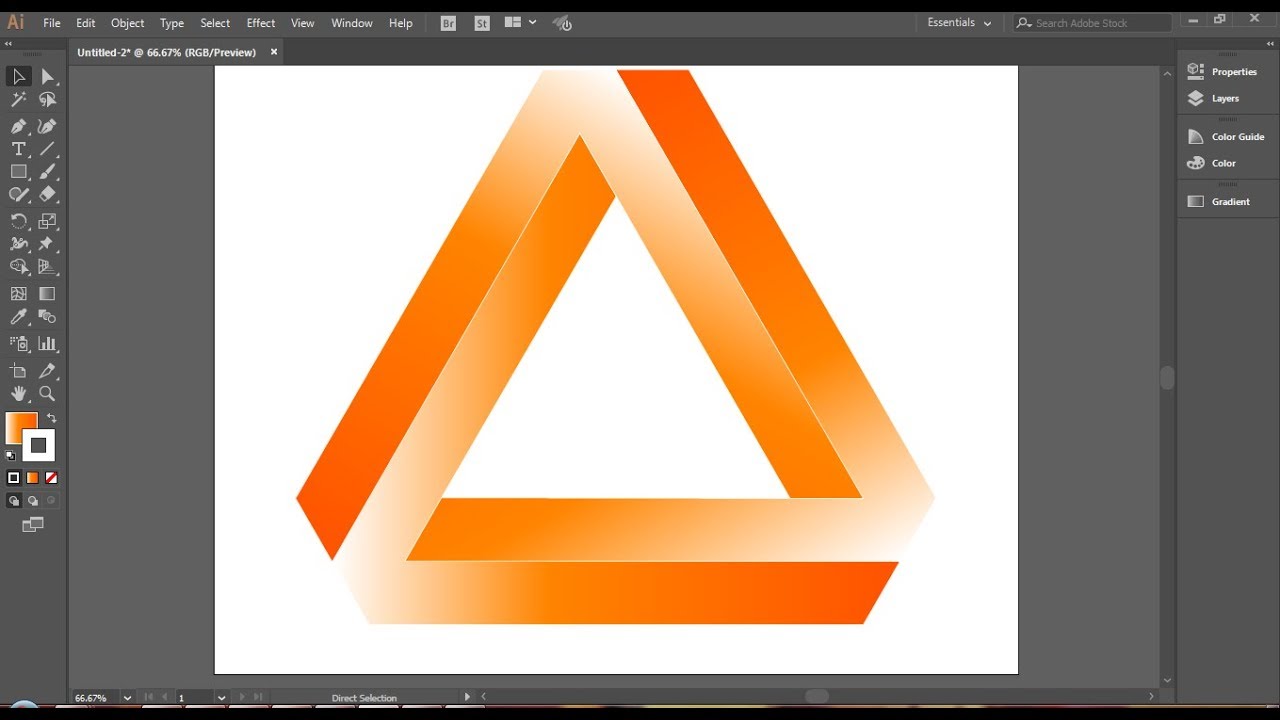Open the Properties panel

[1222, 72]
